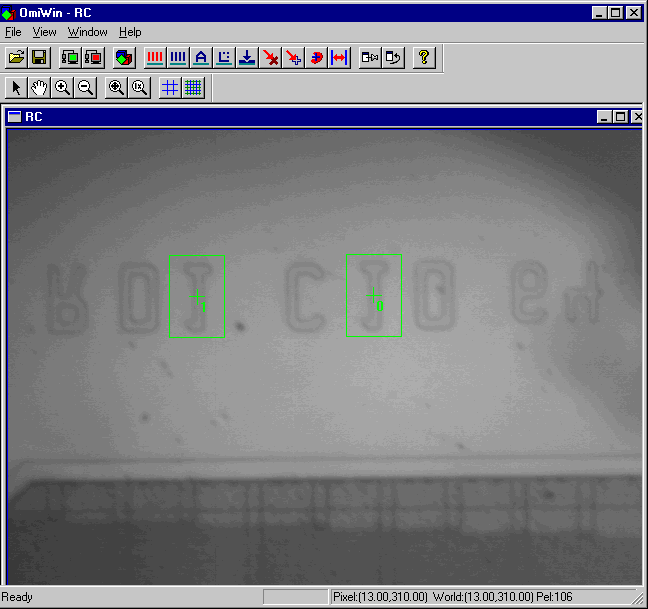Toggle the coarse blue grid overlay
648x609 pixels.
[x=170, y=88]
